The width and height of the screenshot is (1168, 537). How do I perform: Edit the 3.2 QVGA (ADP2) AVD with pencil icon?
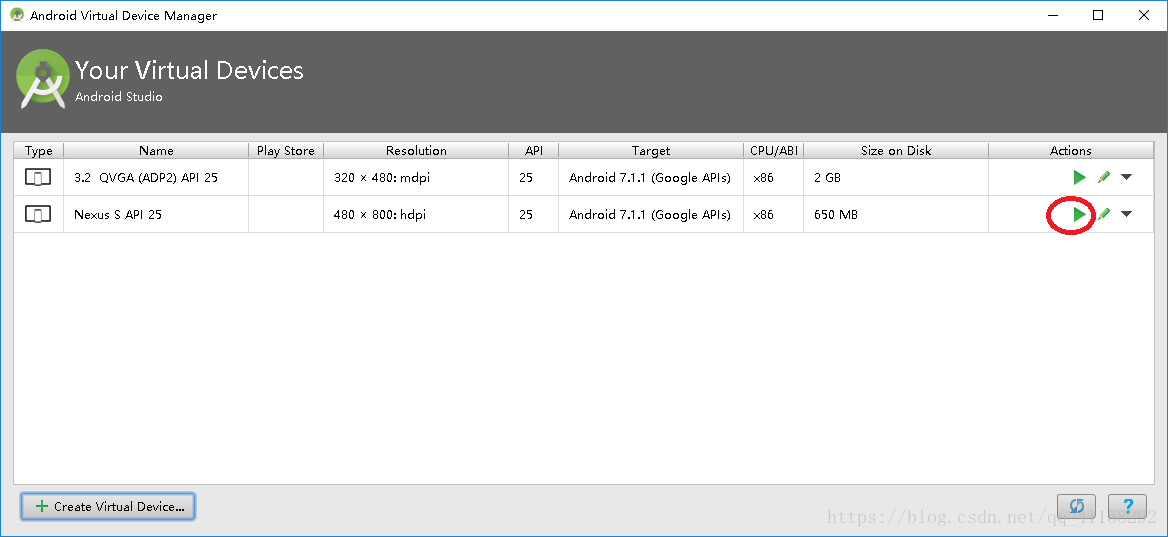(1104, 177)
